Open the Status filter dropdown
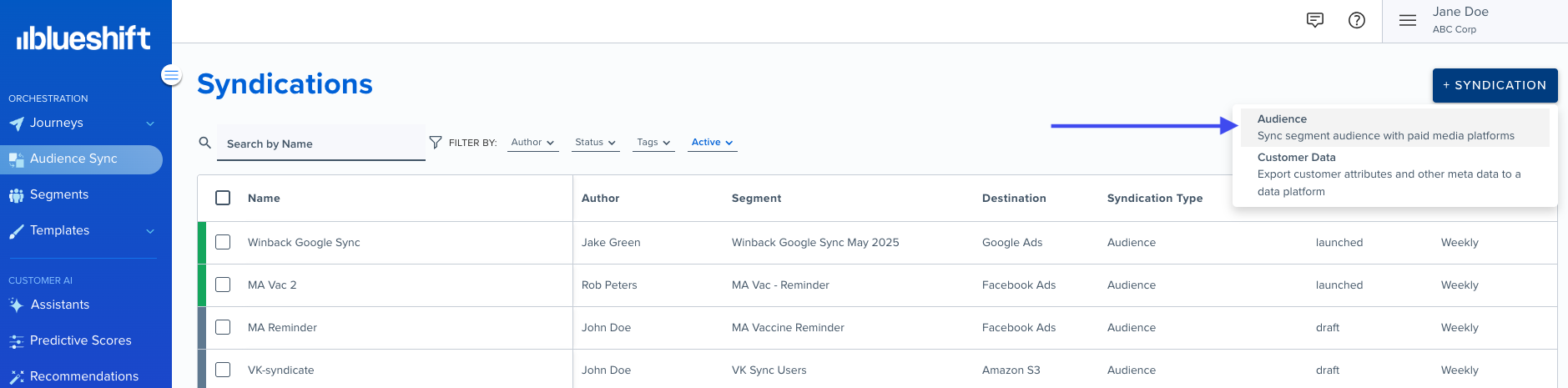 pyautogui.click(x=596, y=143)
